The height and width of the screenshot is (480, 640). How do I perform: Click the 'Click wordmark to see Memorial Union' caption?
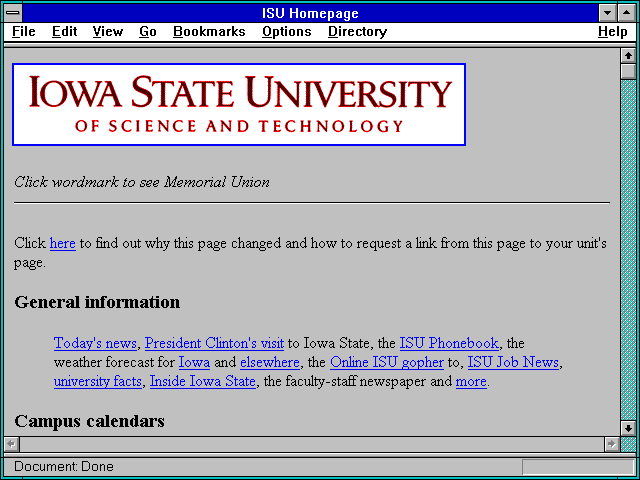tap(142, 182)
